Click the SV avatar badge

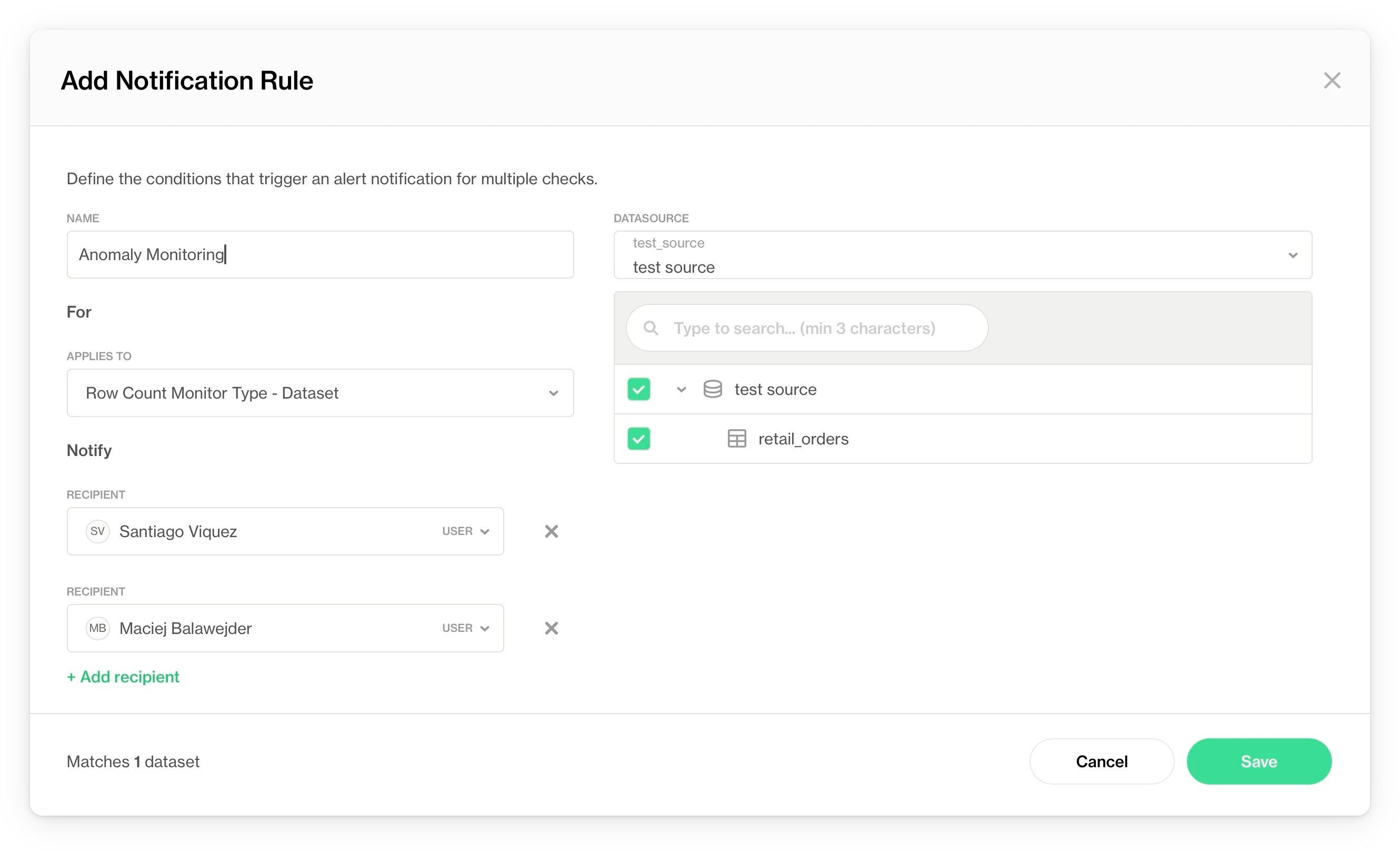97,531
